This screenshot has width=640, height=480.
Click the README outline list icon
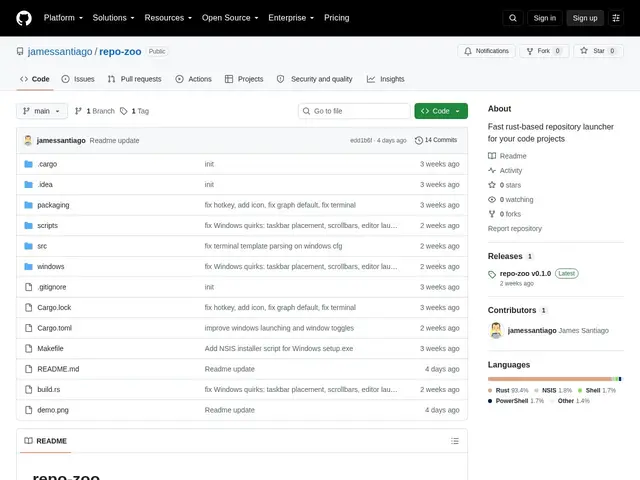click(455, 441)
